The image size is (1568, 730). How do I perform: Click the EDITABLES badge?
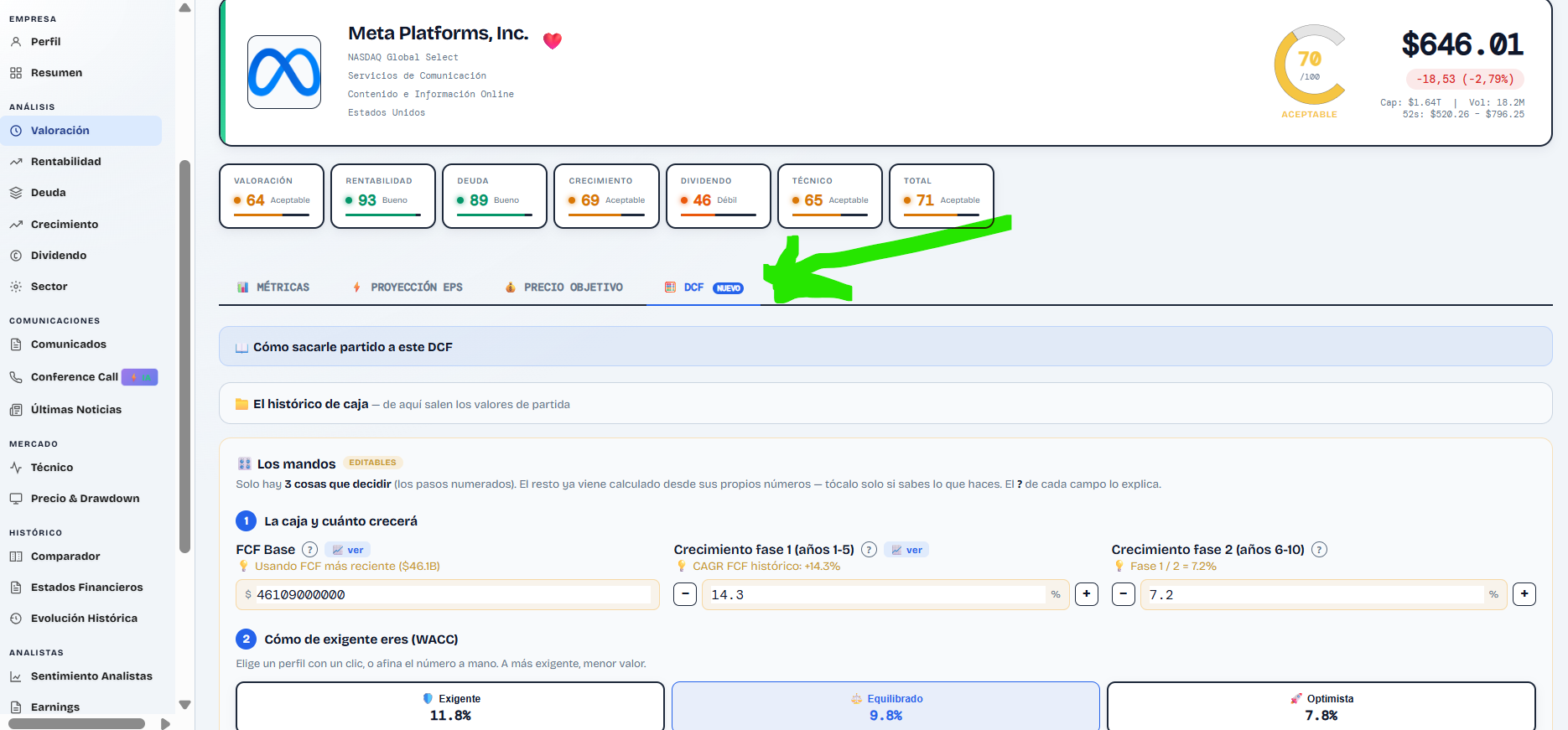click(x=373, y=463)
